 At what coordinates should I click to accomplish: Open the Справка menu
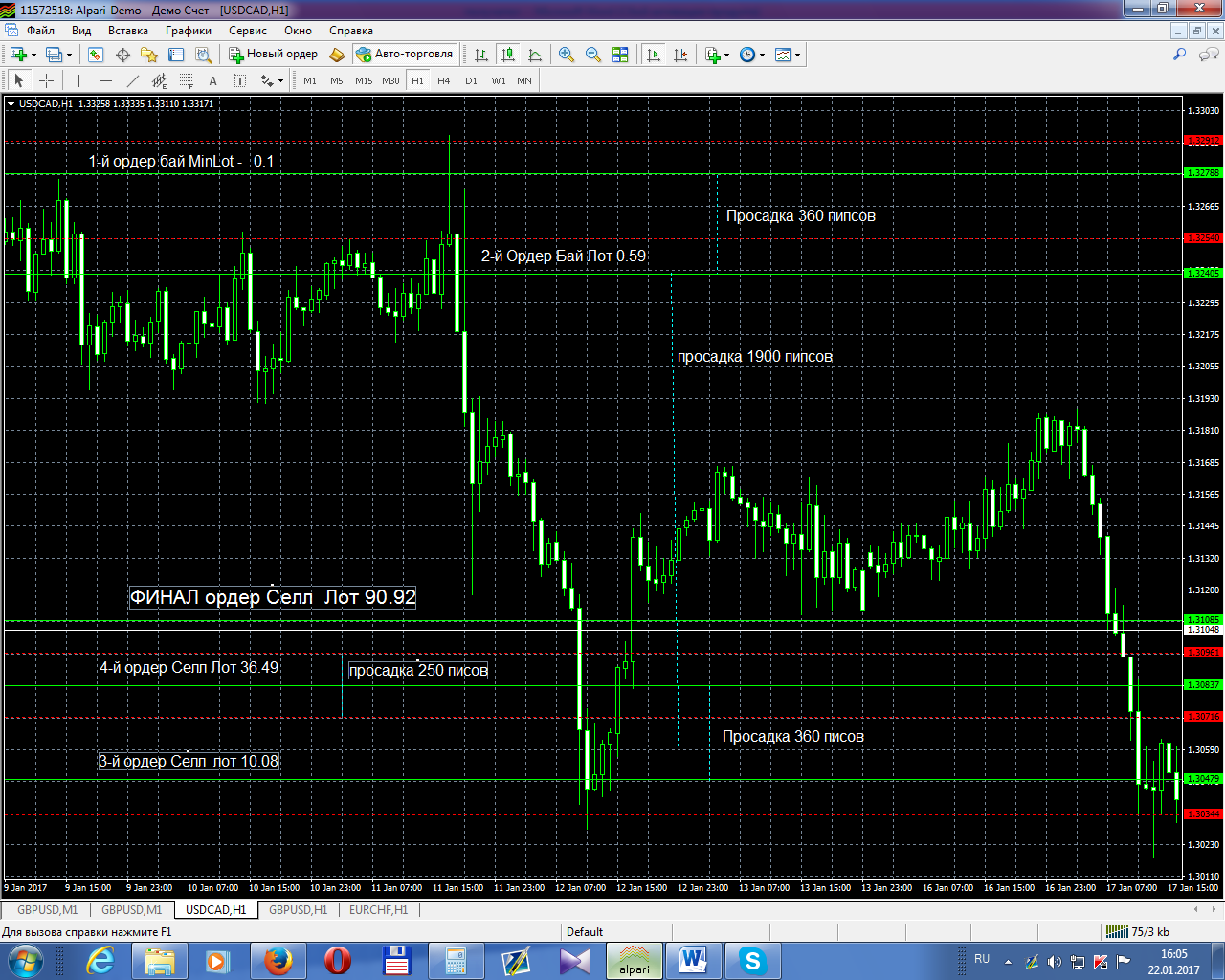351,31
